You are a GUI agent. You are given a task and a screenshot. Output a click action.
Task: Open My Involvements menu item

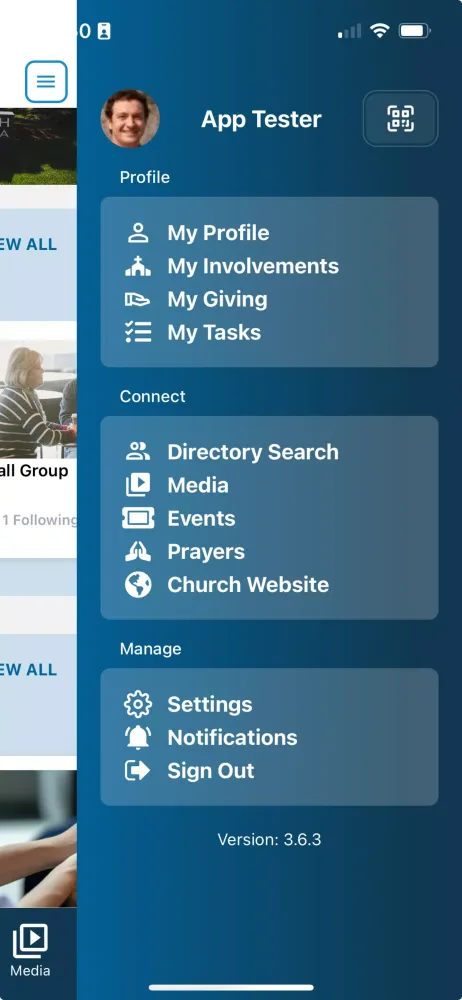(x=253, y=266)
